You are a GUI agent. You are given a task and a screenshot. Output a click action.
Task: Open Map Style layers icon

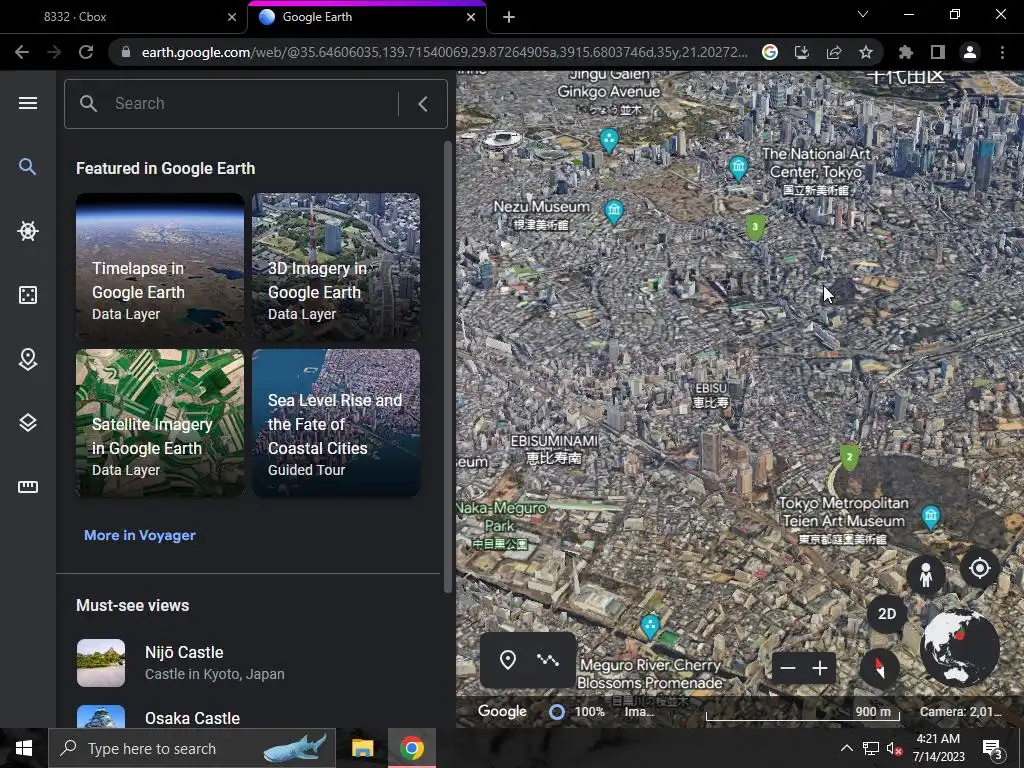(x=27, y=423)
